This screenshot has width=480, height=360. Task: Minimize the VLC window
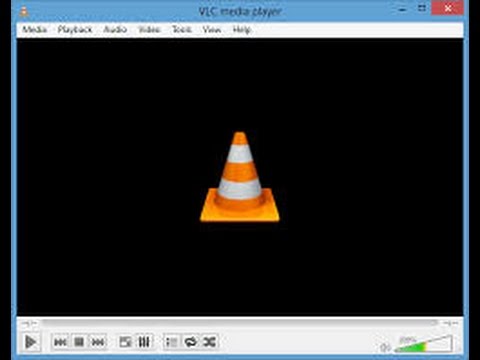(x=403, y=9)
